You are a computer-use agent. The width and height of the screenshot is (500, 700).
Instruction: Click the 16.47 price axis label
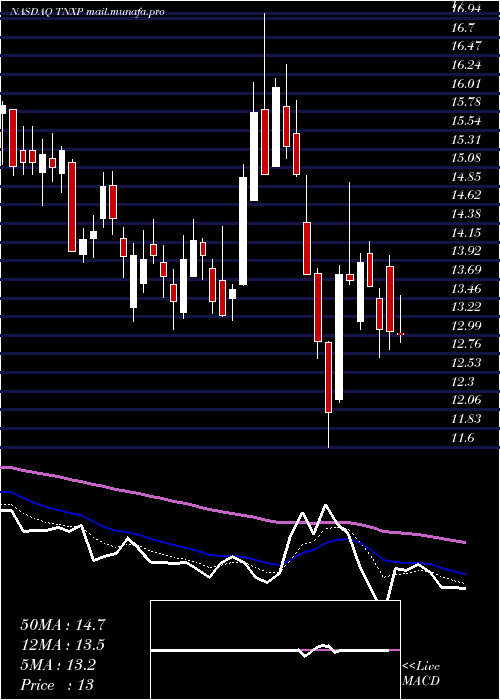click(x=467, y=46)
